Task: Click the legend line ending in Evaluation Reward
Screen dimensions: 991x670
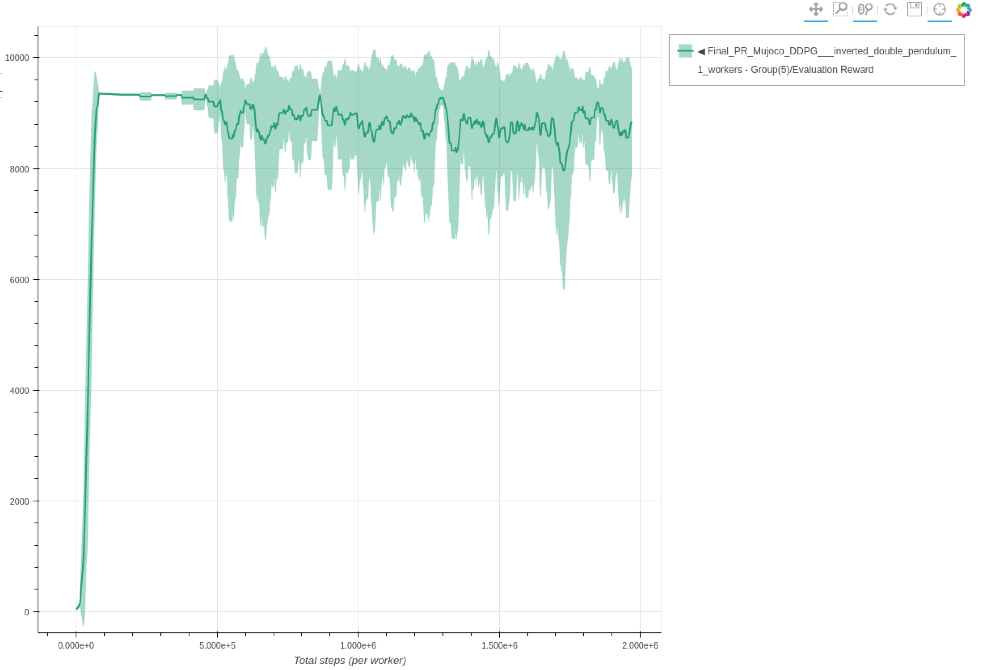Action: (x=785, y=70)
